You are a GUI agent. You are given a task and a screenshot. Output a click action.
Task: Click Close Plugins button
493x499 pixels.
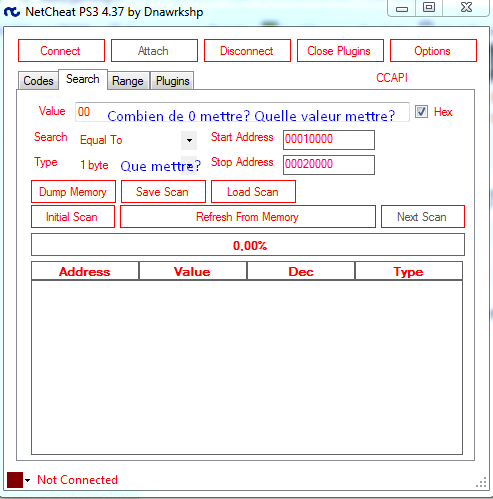pyautogui.click(x=340, y=51)
